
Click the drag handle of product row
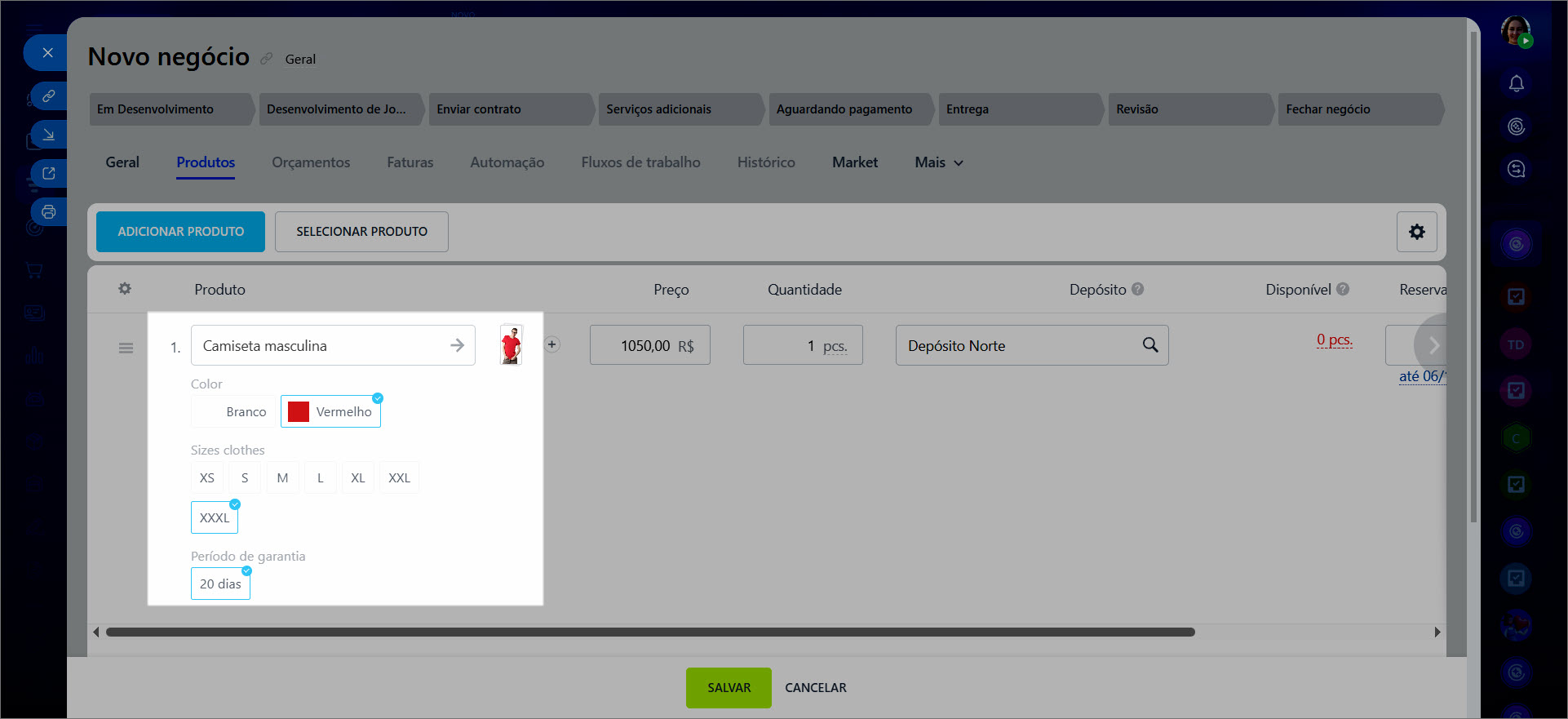(126, 348)
